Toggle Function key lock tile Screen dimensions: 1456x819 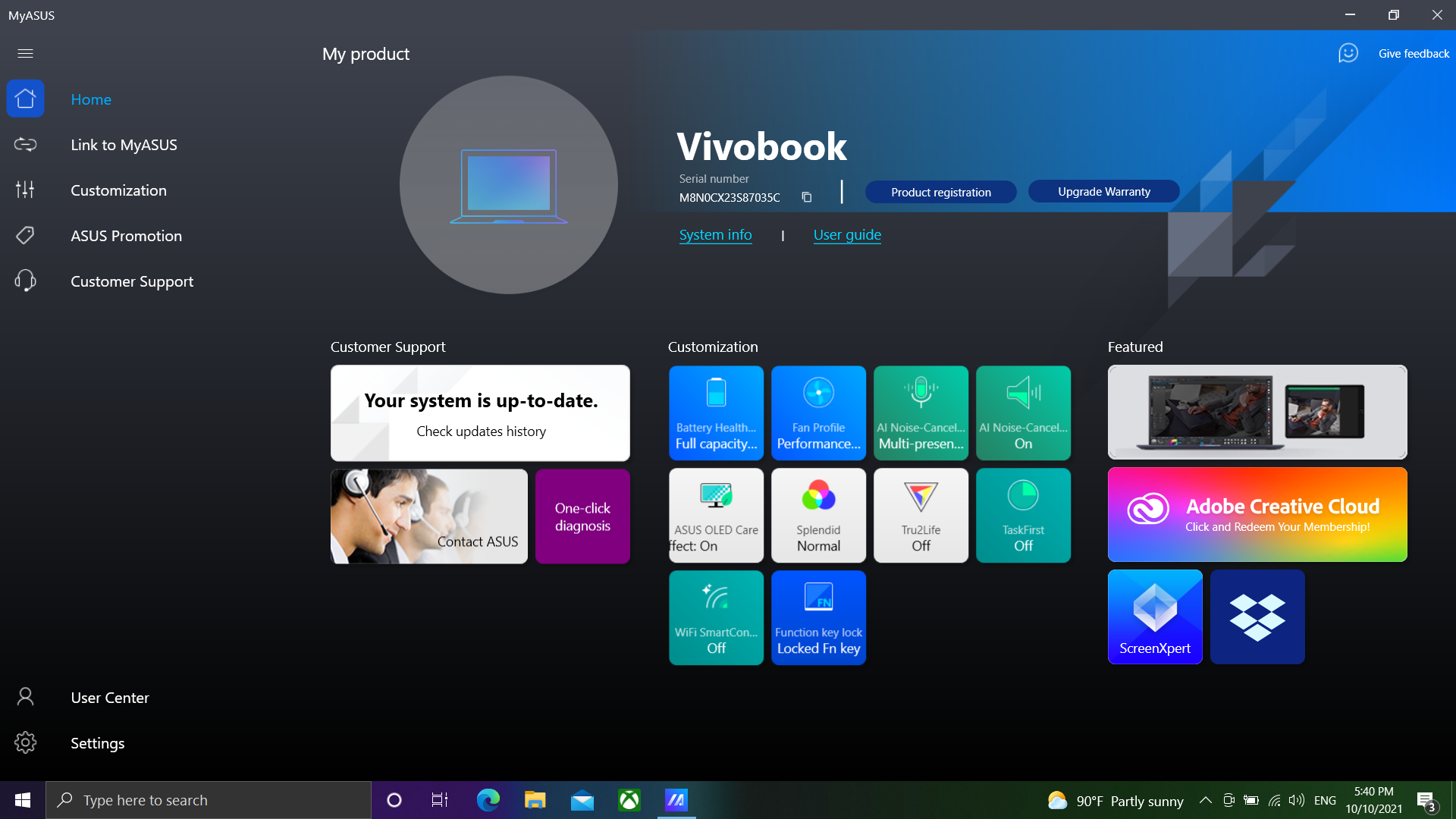point(818,618)
